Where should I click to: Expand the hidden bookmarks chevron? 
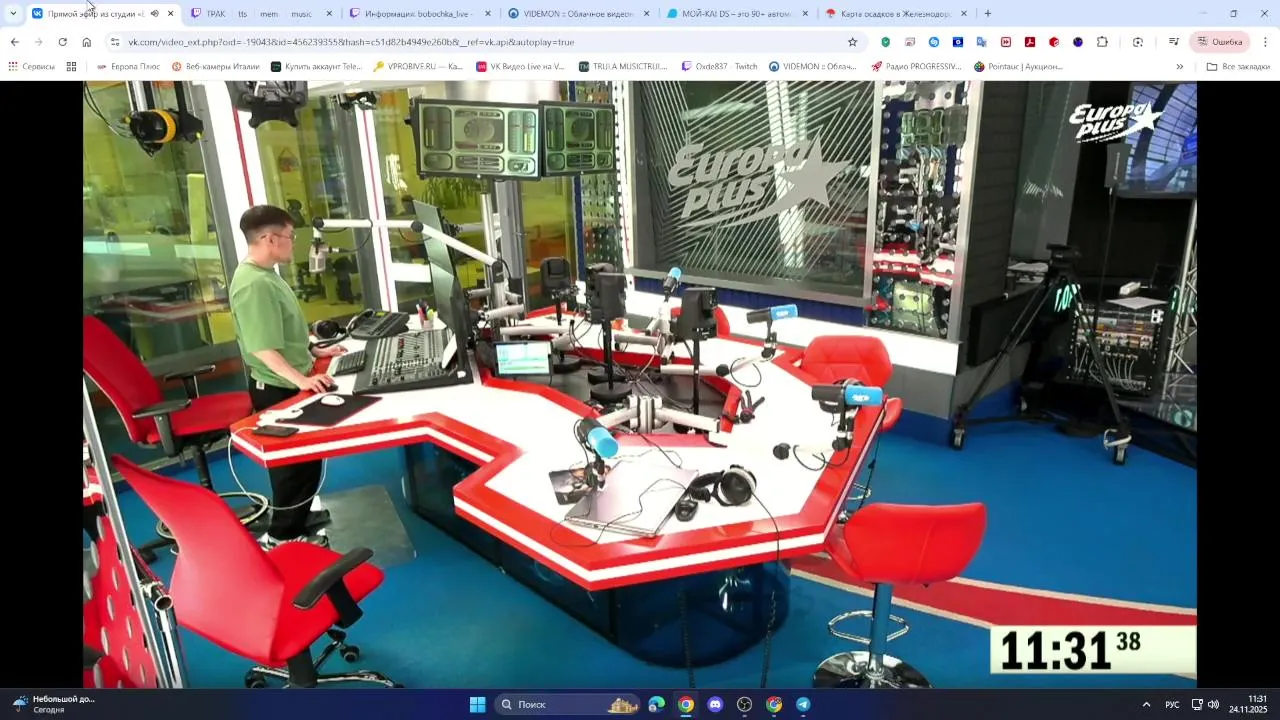pyautogui.click(x=1179, y=67)
